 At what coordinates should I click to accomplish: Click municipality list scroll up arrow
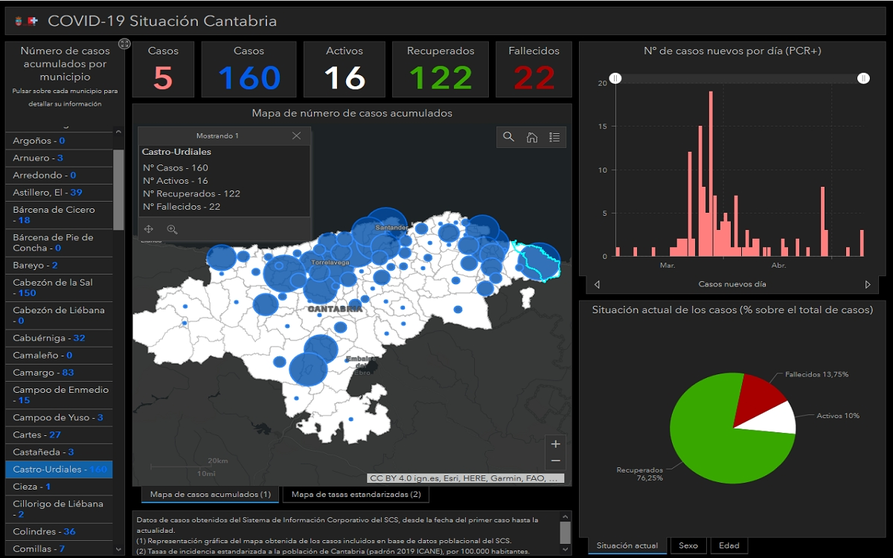118,132
